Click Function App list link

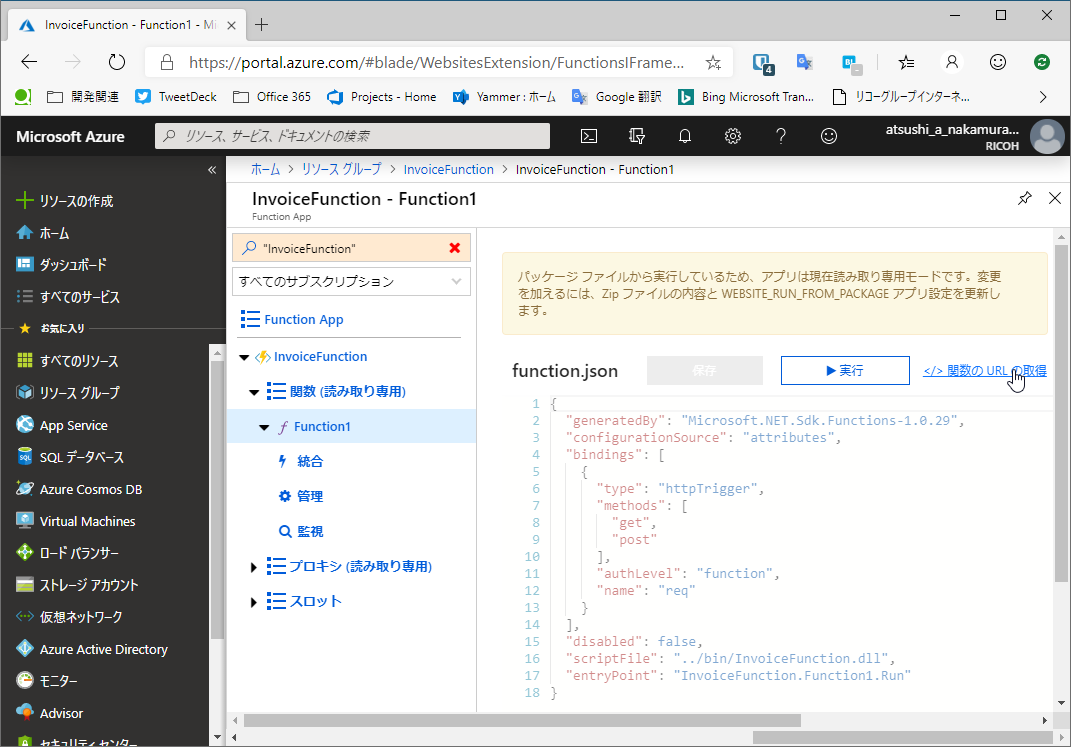[303, 320]
